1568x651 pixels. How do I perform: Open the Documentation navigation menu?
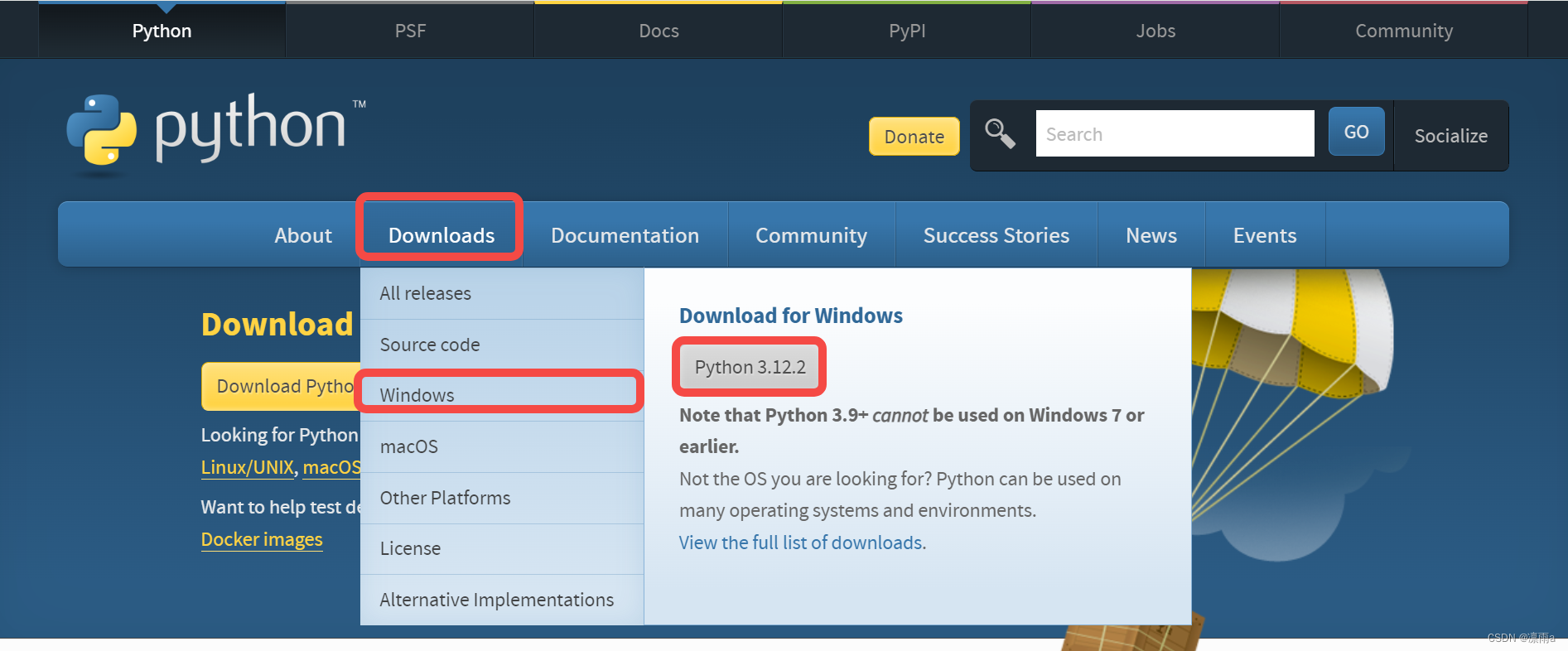(625, 235)
